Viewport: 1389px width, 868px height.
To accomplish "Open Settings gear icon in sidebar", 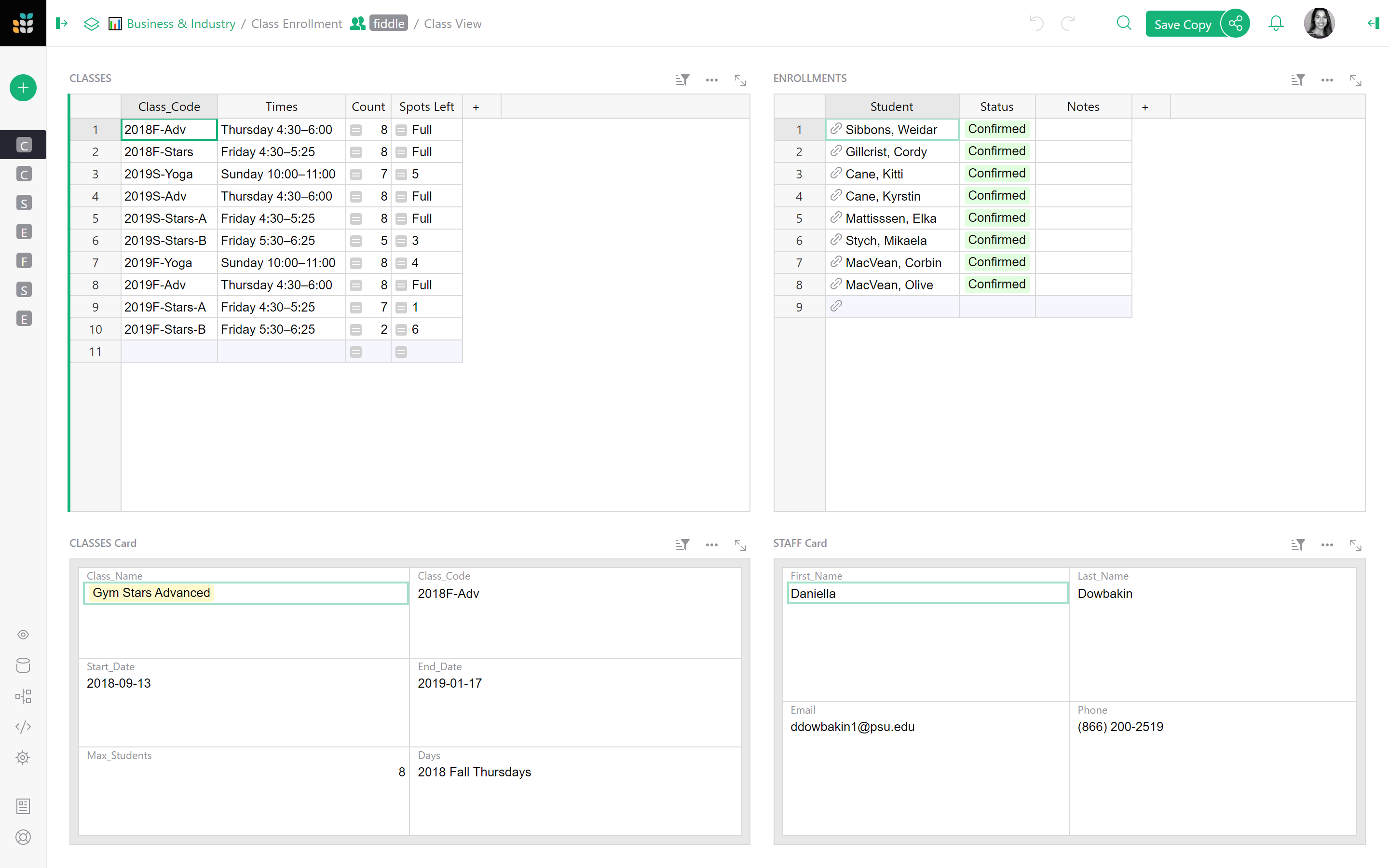I will (23, 757).
